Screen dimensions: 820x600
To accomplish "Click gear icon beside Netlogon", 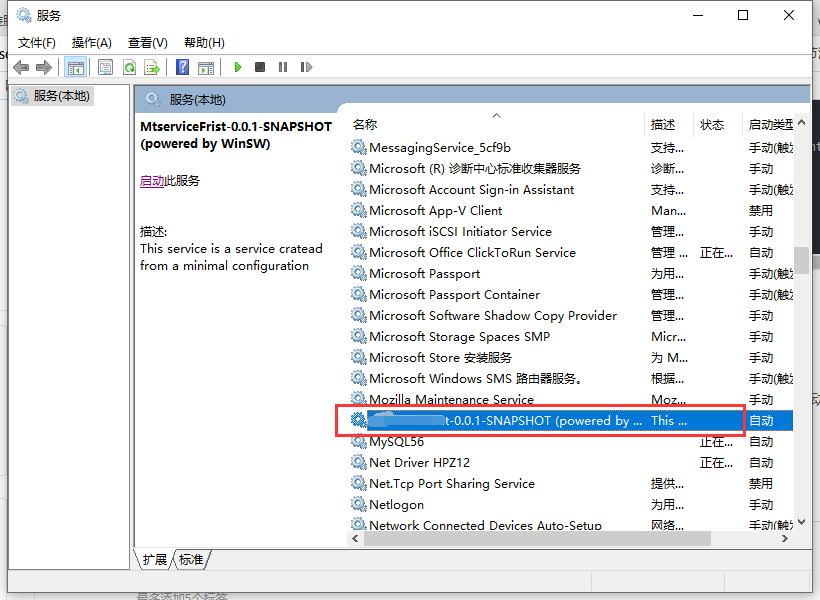I will 358,504.
